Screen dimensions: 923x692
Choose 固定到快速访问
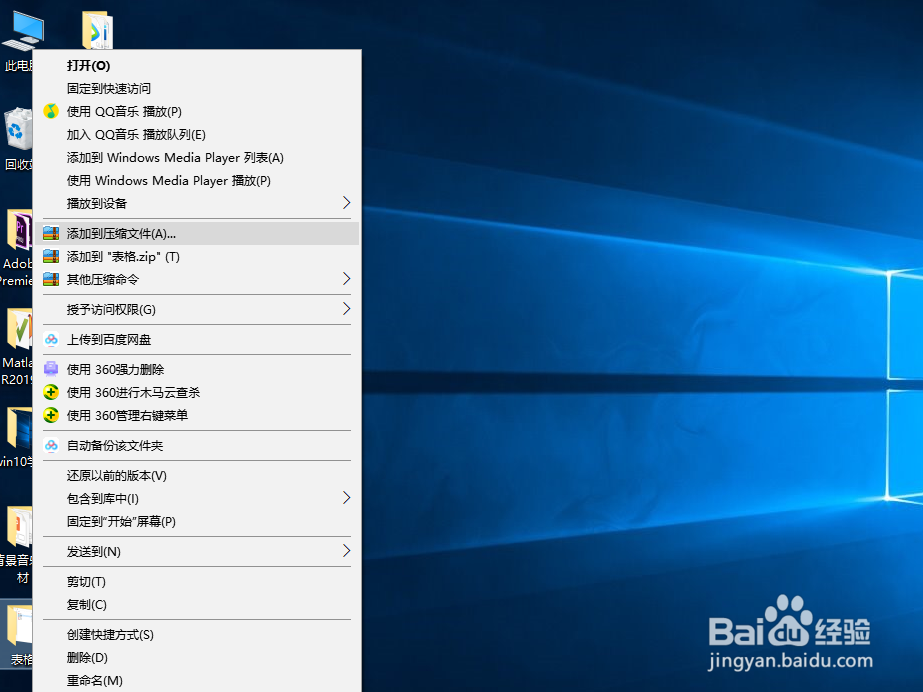point(197,88)
